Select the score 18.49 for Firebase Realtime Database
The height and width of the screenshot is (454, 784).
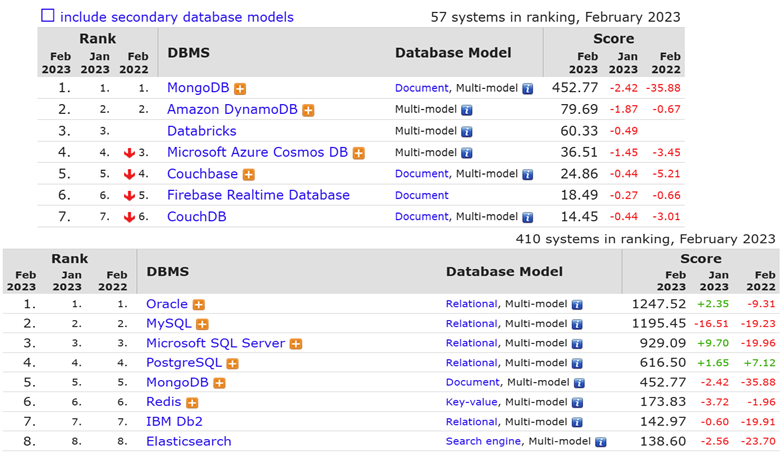tap(579, 195)
